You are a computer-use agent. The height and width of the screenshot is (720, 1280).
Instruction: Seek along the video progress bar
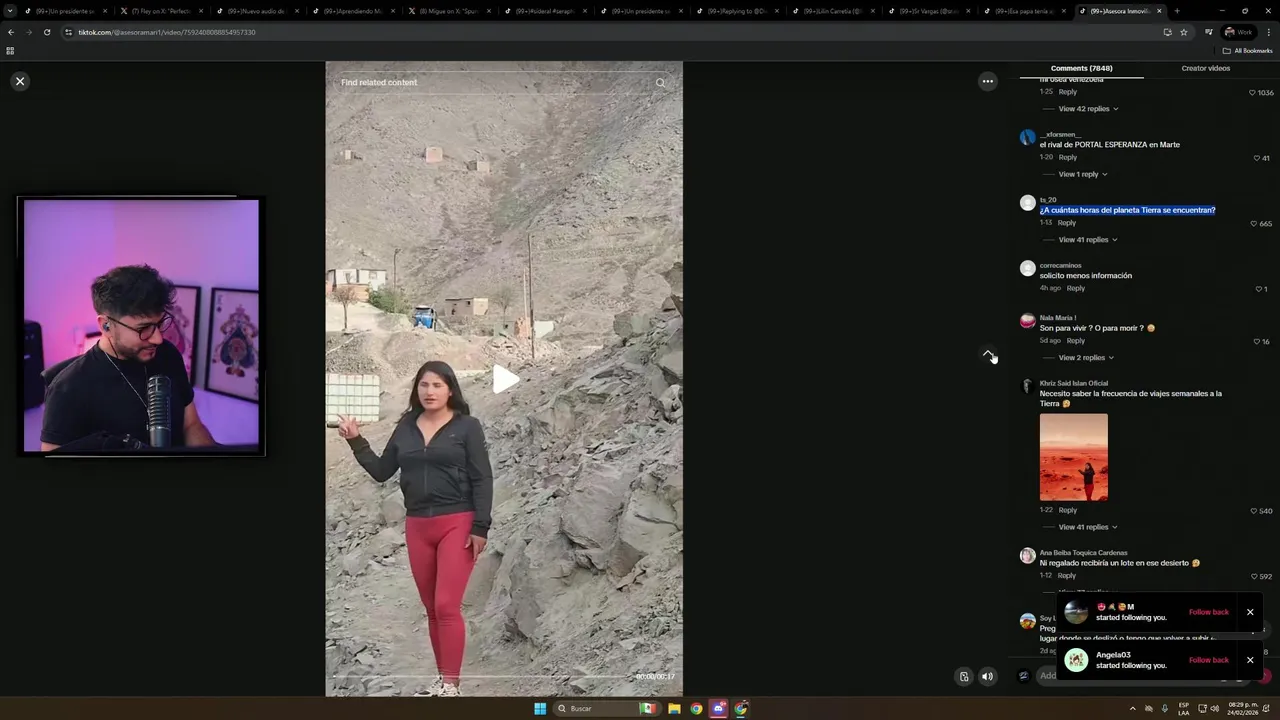484,676
